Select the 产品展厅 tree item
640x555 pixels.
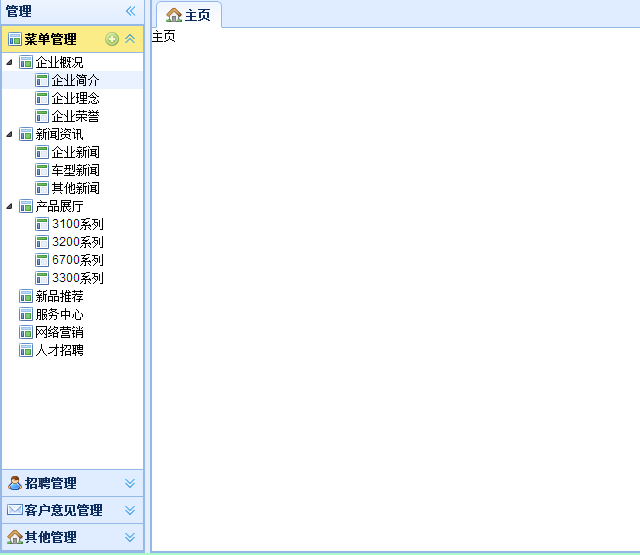[59, 206]
